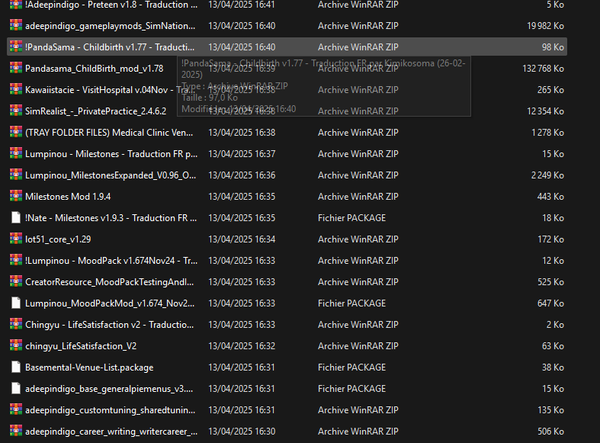Click the WinRAR icon of !PandaSama Childbirth v1.77
Screen dimensions: 600x443
pyautogui.click(x=16, y=47)
